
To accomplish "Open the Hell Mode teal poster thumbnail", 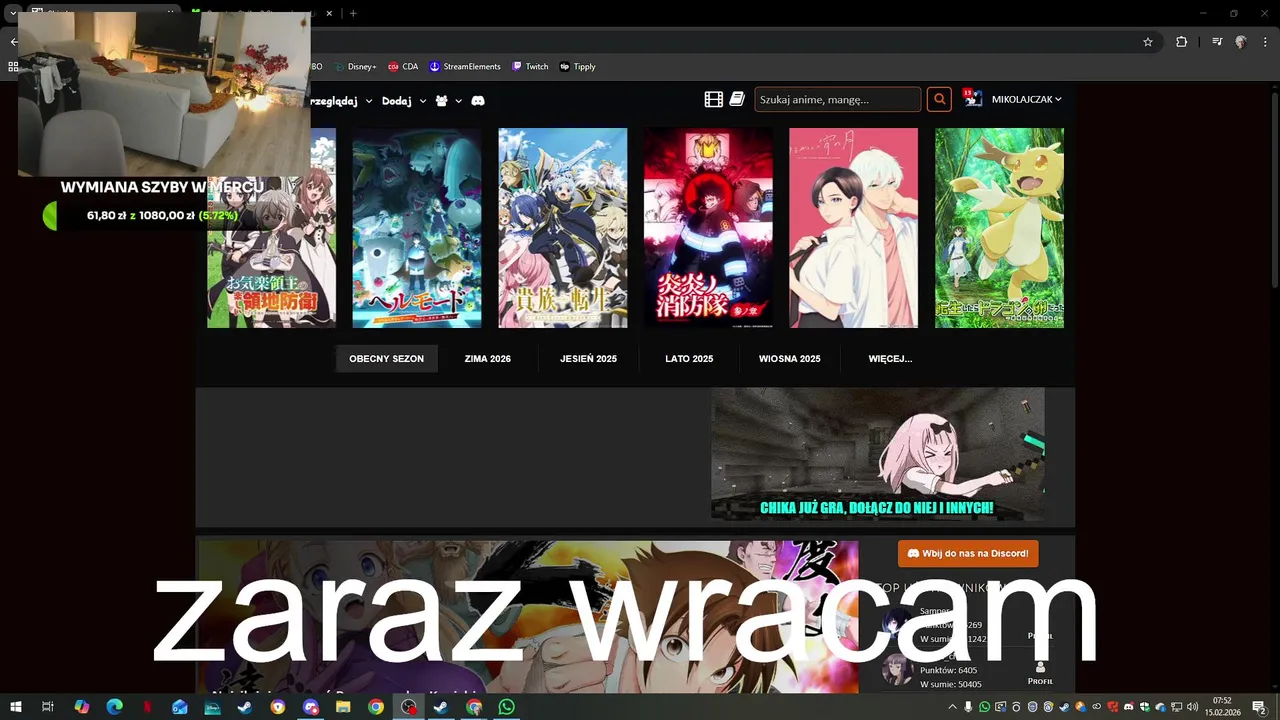I will point(417,228).
